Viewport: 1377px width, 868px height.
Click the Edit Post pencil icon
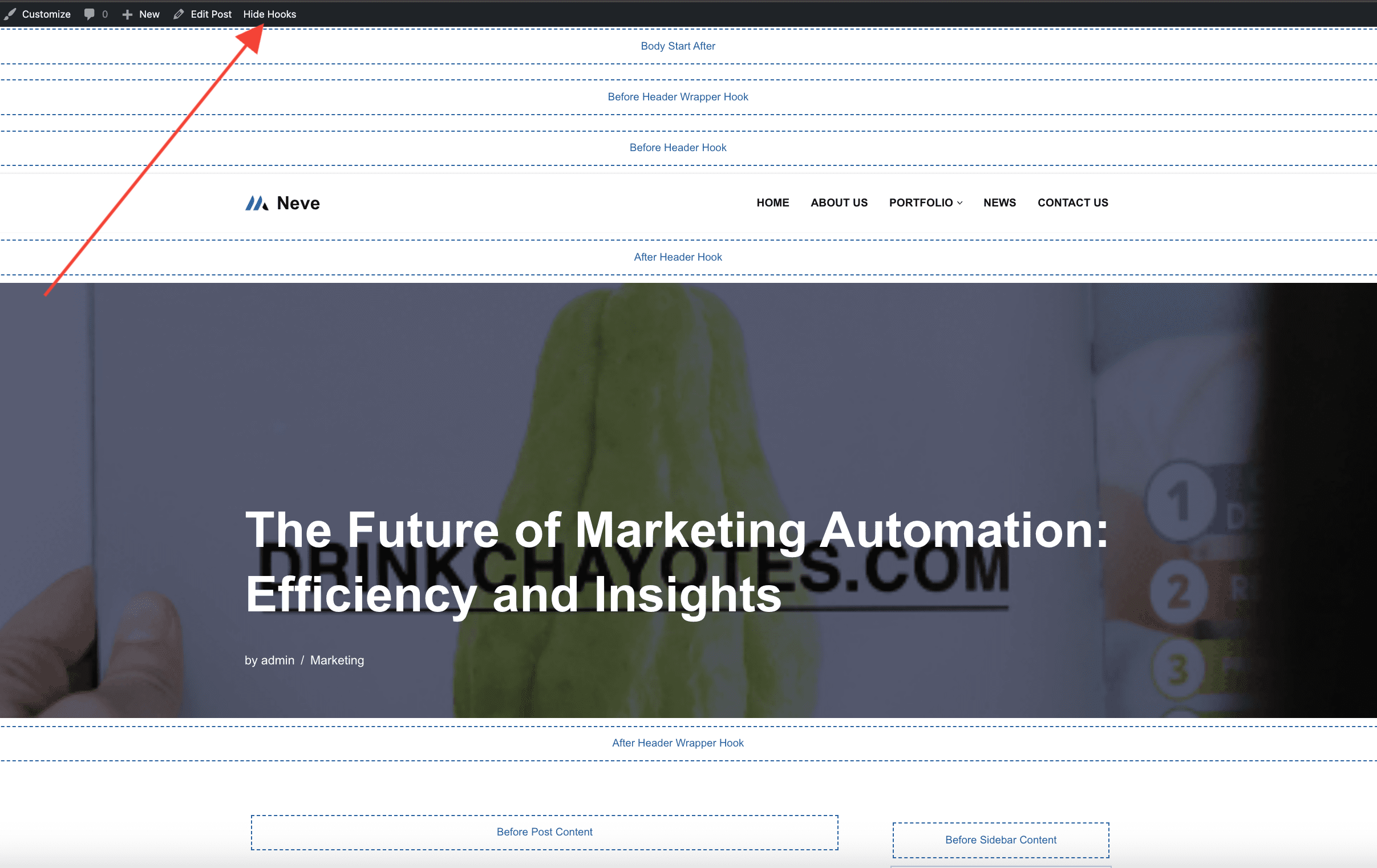[x=179, y=14]
